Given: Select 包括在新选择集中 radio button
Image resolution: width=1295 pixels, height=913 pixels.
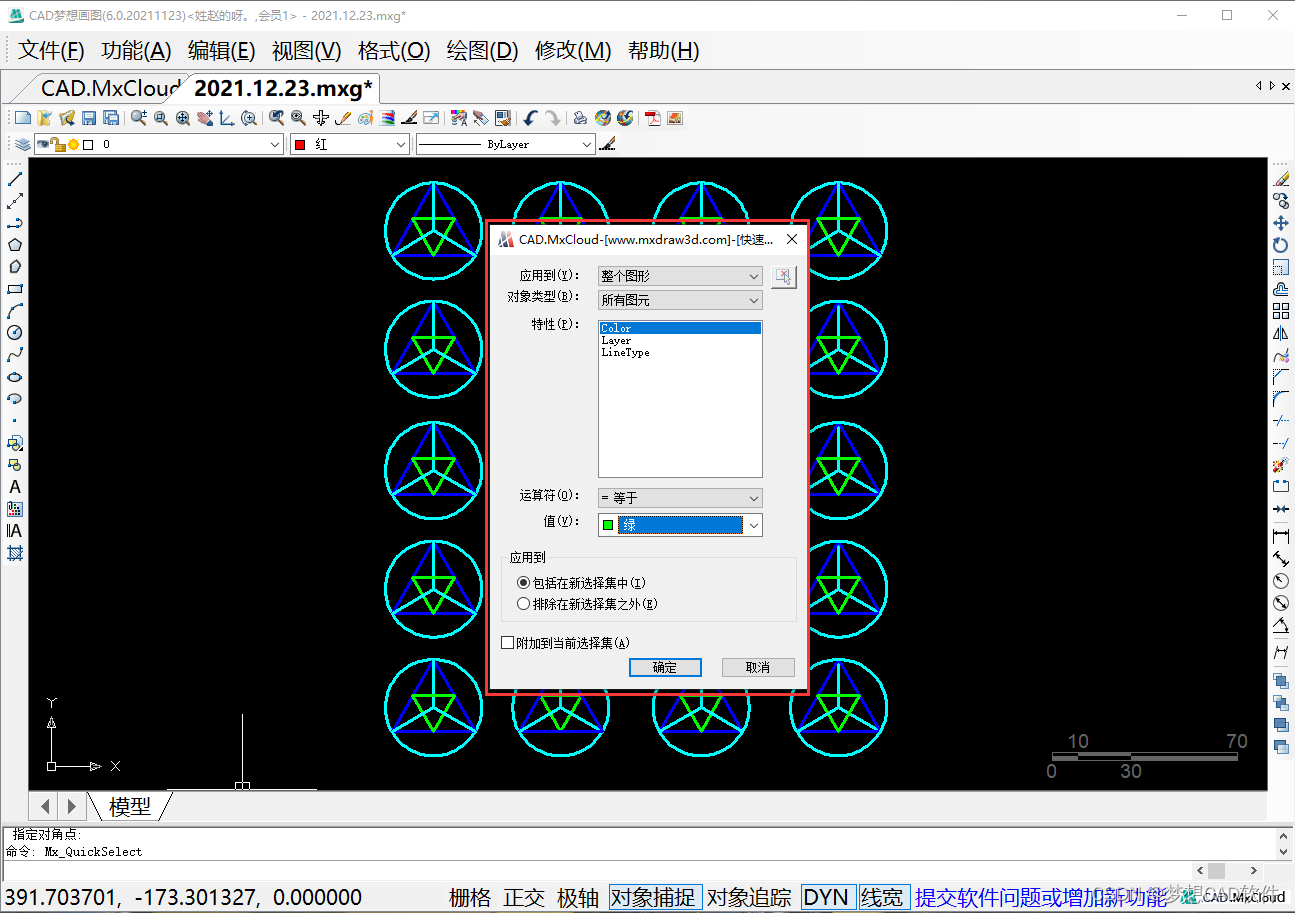Looking at the screenshot, I should 523,582.
